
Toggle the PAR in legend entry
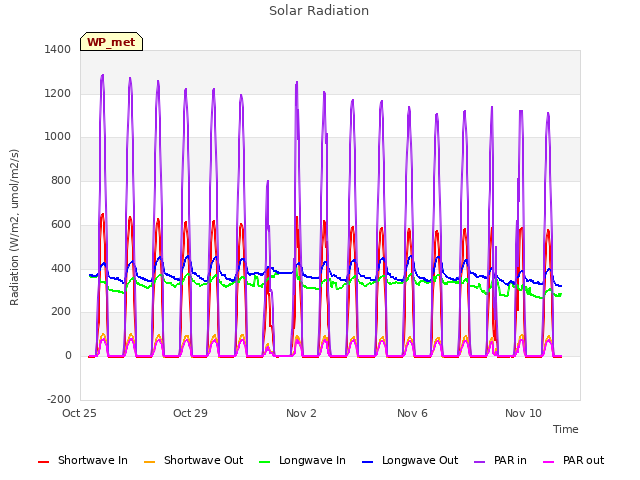500,460
